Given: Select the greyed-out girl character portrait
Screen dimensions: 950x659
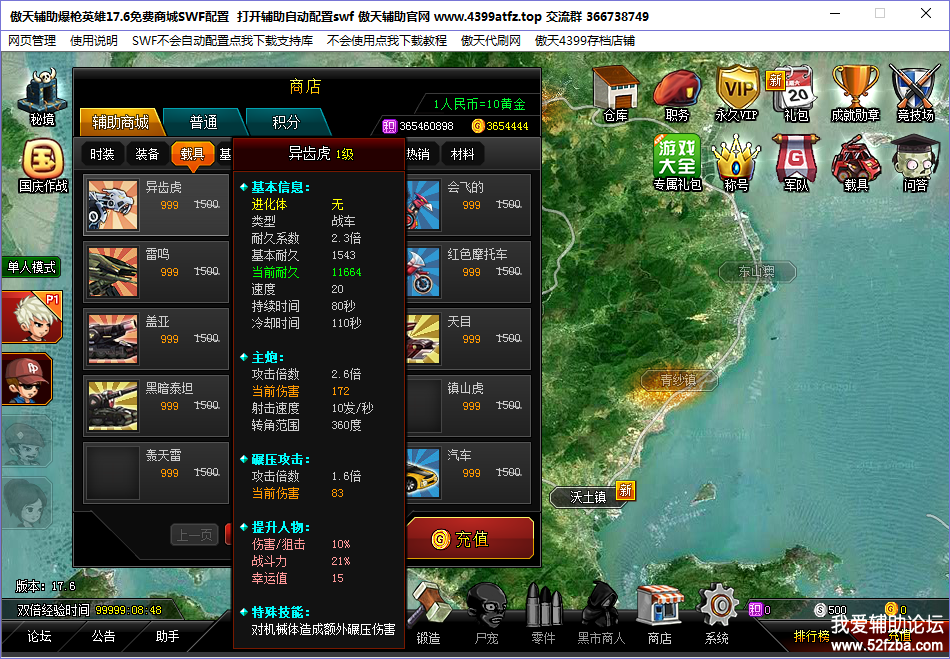Looking at the screenshot, I should point(27,502).
